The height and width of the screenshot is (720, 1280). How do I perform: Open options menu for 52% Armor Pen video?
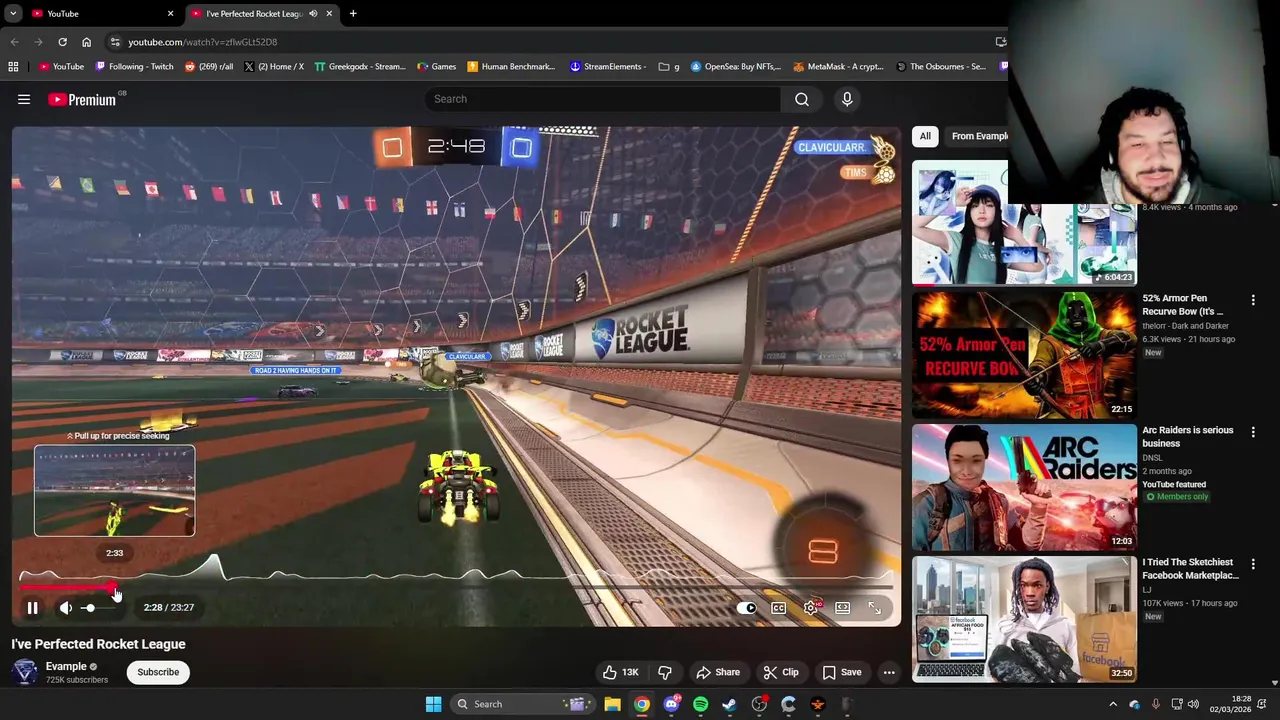(1253, 300)
